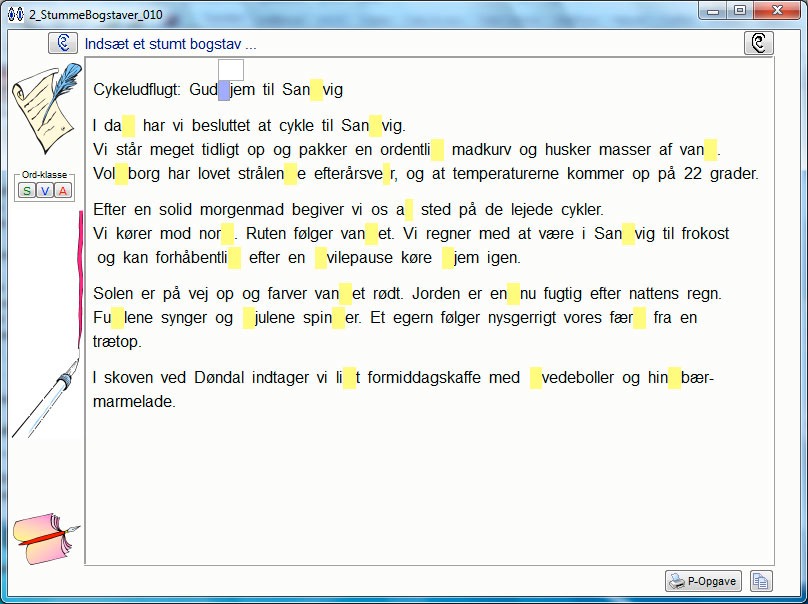Click the 'Ord-klasse' group label
The width and height of the screenshot is (808, 604).
[x=44, y=175]
